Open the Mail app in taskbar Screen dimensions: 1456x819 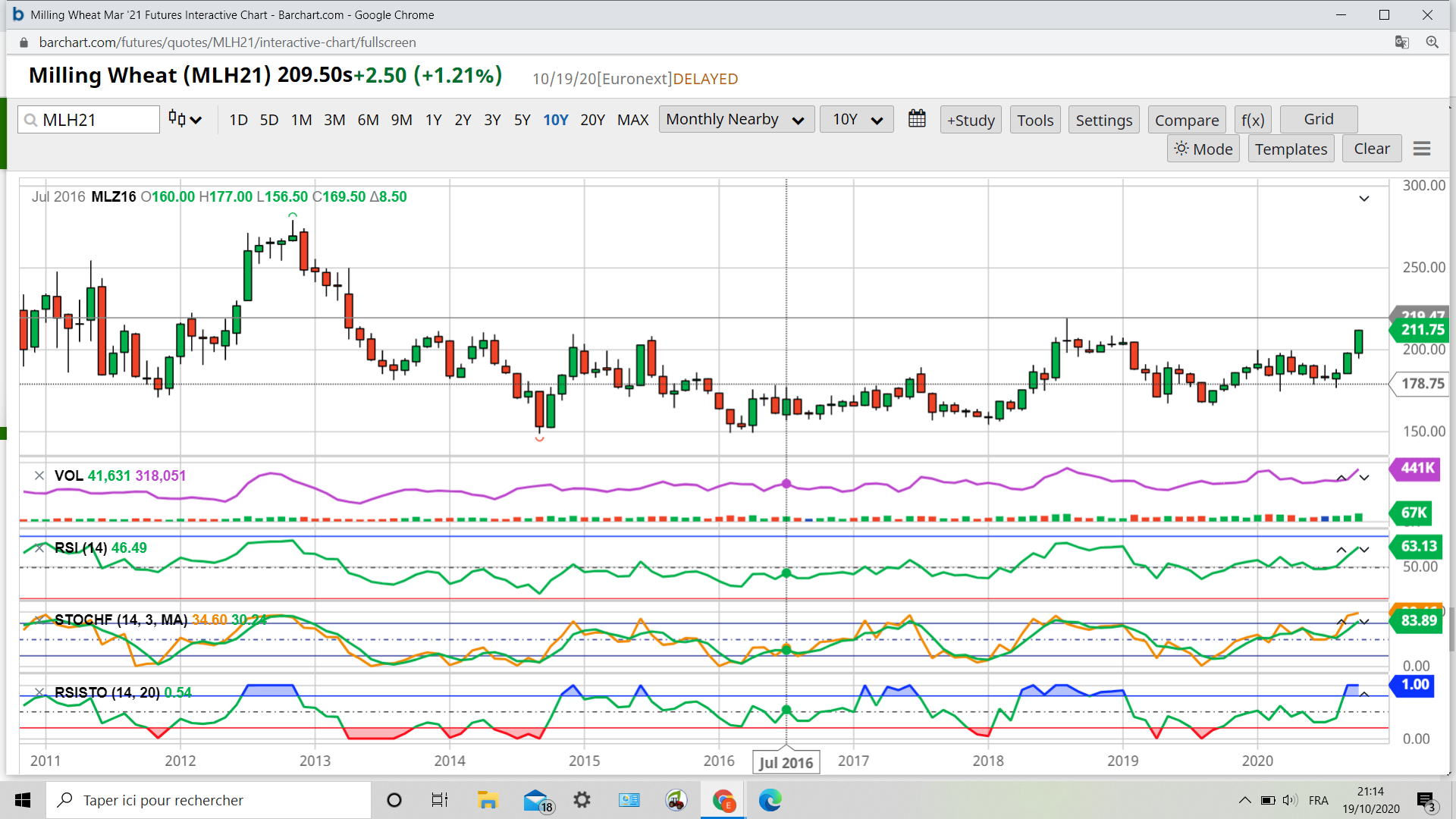[537, 800]
